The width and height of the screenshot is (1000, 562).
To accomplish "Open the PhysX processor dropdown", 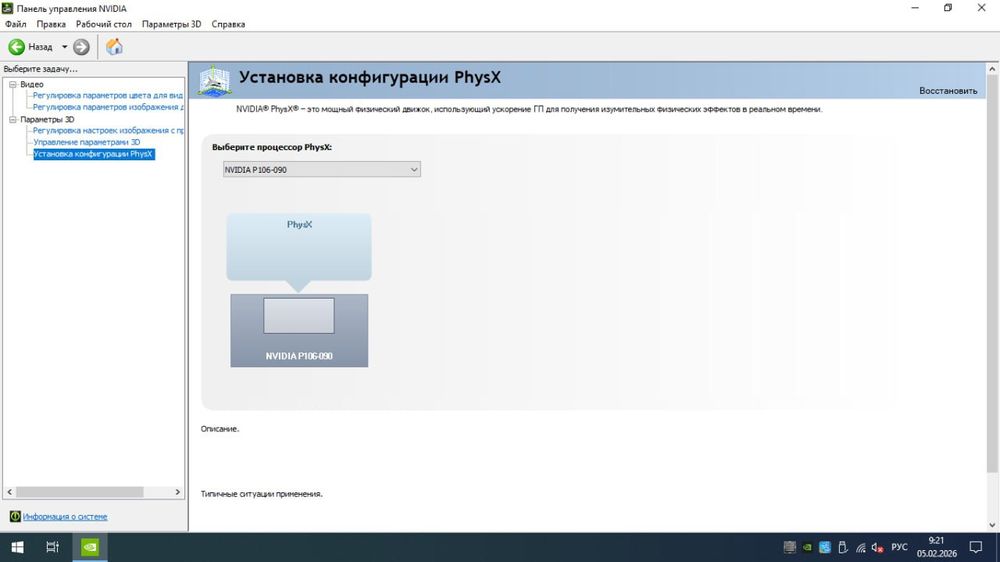I will (321, 169).
